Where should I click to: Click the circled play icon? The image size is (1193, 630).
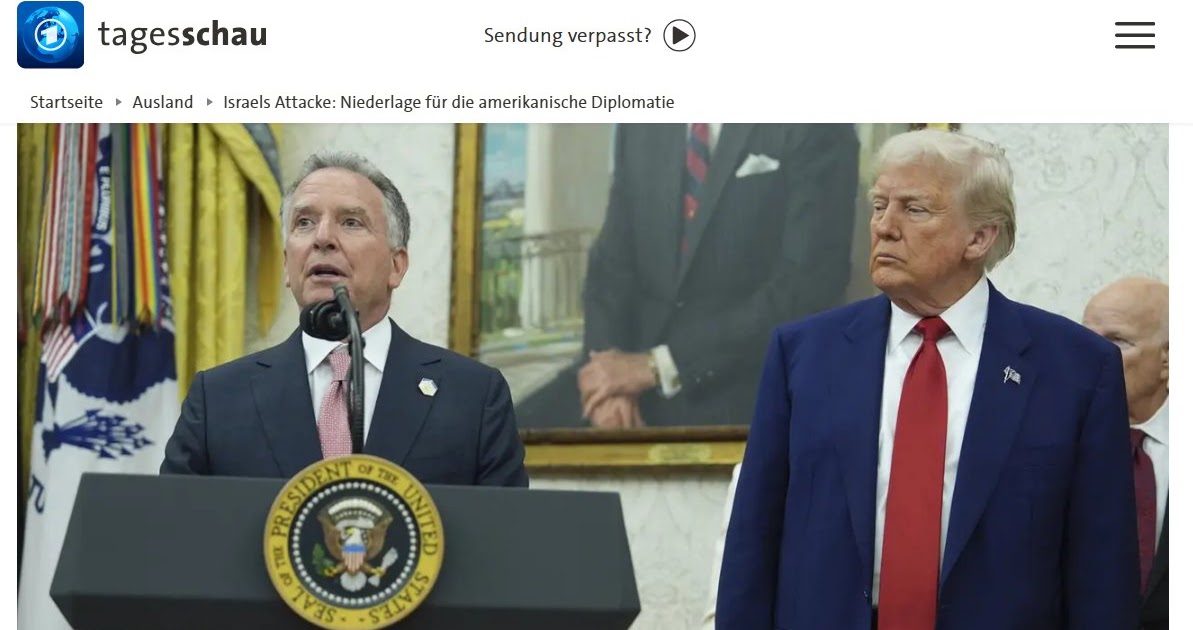[679, 36]
